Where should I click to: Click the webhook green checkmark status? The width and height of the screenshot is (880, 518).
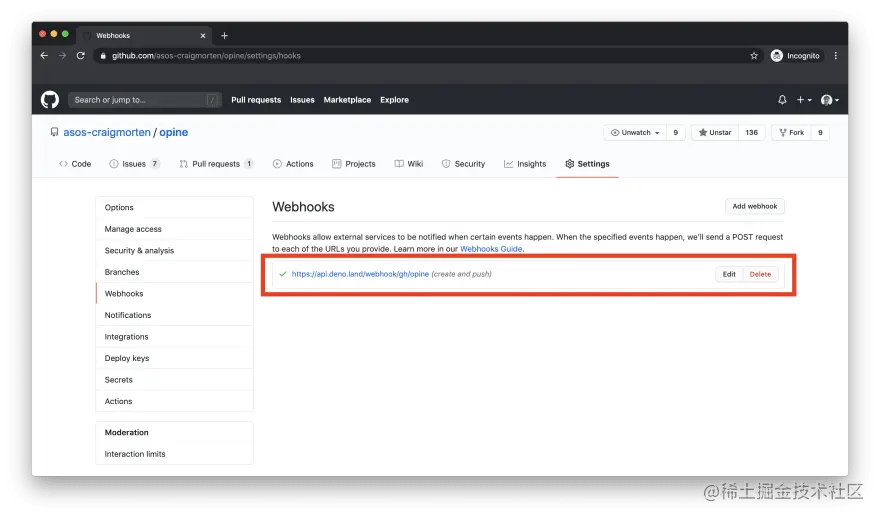pyautogui.click(x=283, y=274)
